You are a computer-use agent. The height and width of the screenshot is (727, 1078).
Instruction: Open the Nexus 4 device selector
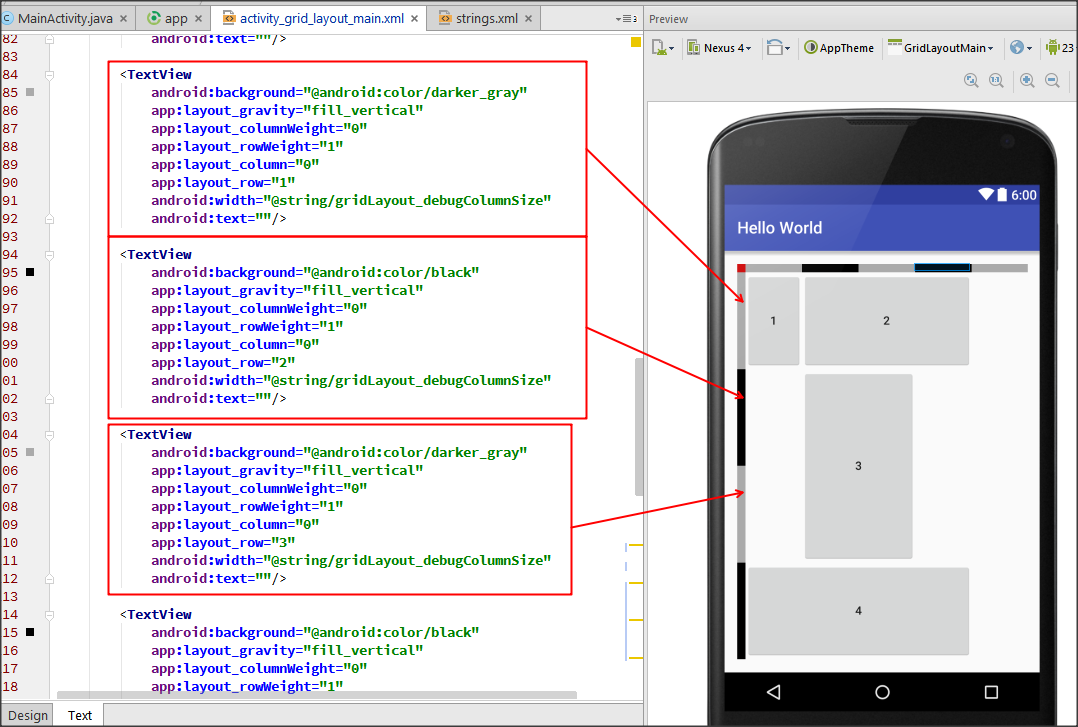coord(719,47)
